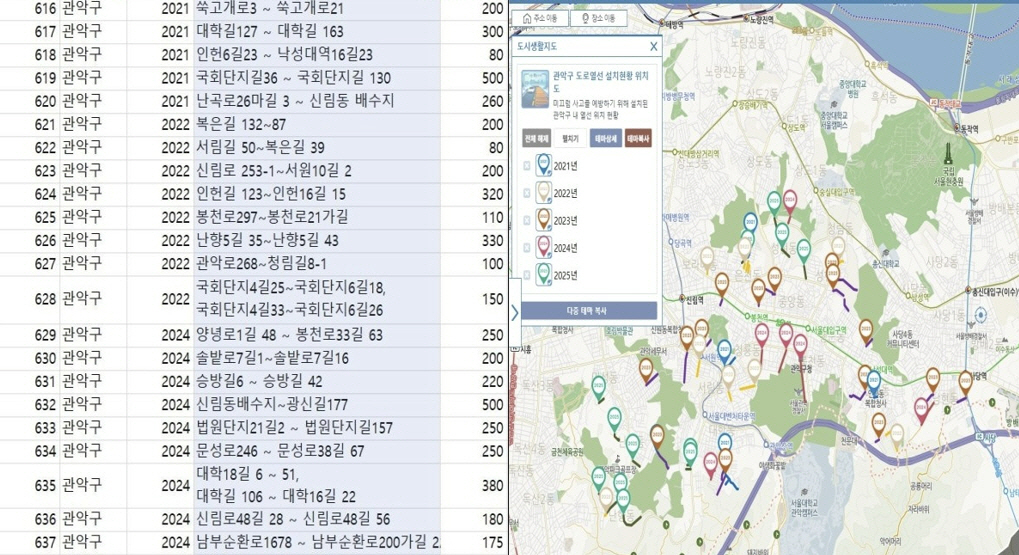Image resolution: width=1019 pixels, height=555 pixels.
Task: Click the 장소 이동 button
Action: tap(601, 18)
